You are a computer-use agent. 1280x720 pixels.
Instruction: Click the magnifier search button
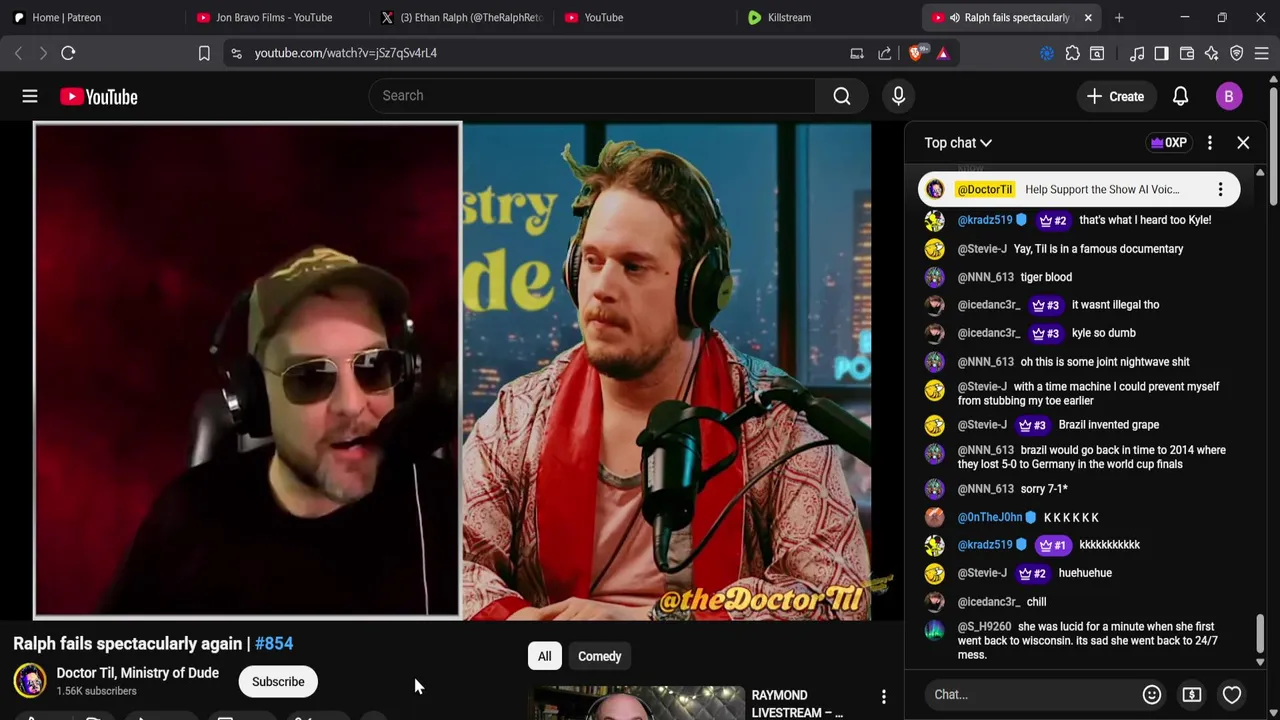842,96
